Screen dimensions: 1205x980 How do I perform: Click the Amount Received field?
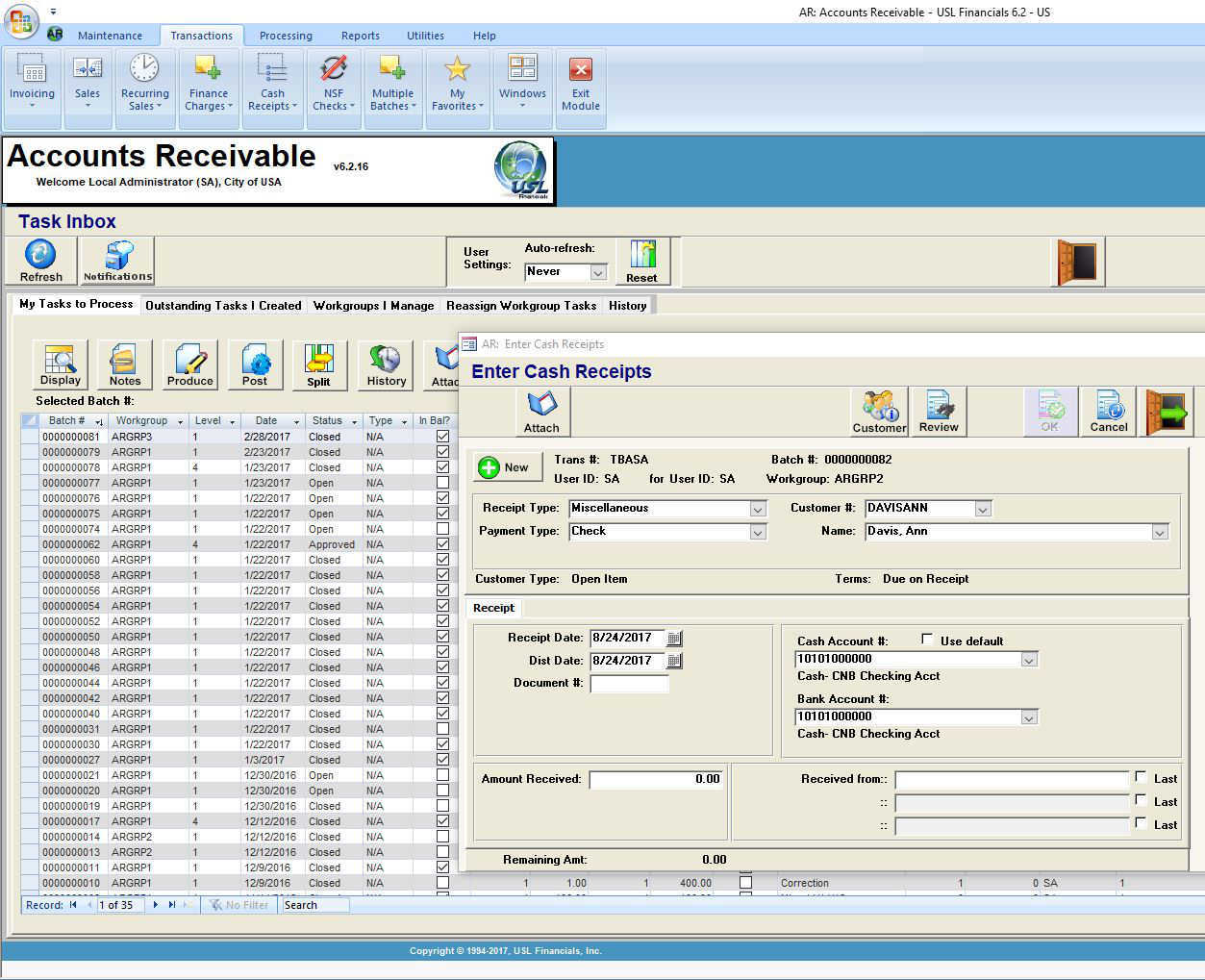tap(656, 779)
